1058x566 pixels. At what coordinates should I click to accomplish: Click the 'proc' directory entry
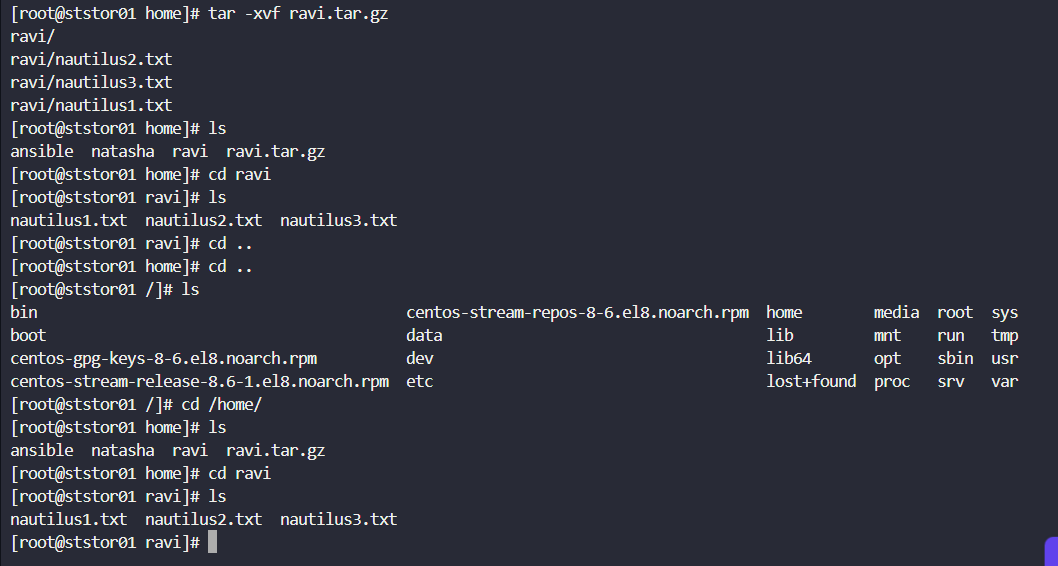pos(892,381)
